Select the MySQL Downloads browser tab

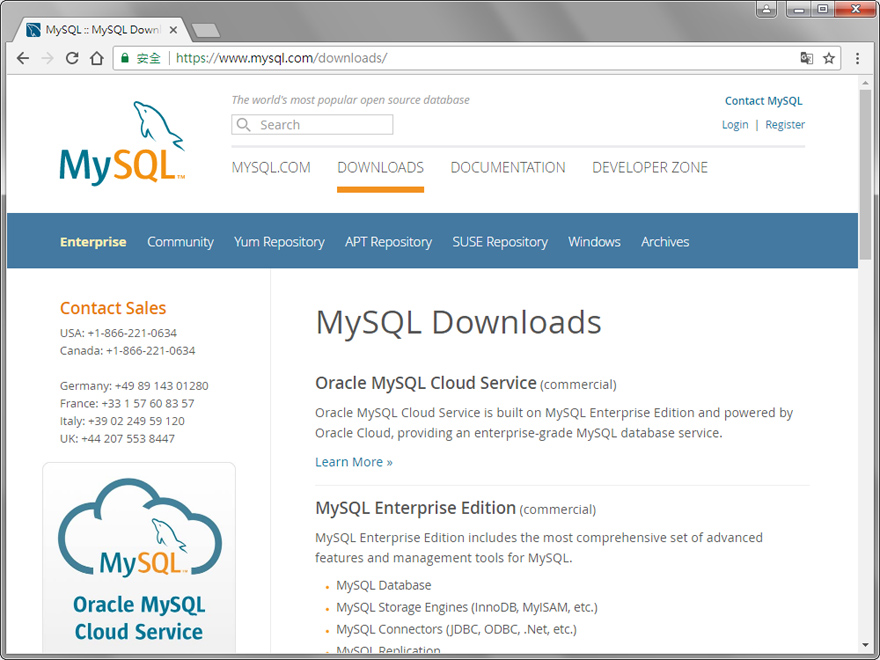[x=101, y=30]
